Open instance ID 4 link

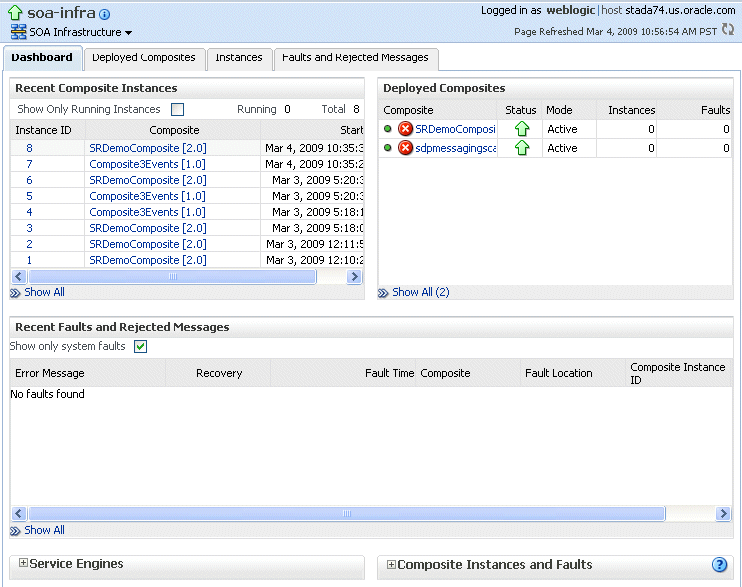tap(29, 212)
